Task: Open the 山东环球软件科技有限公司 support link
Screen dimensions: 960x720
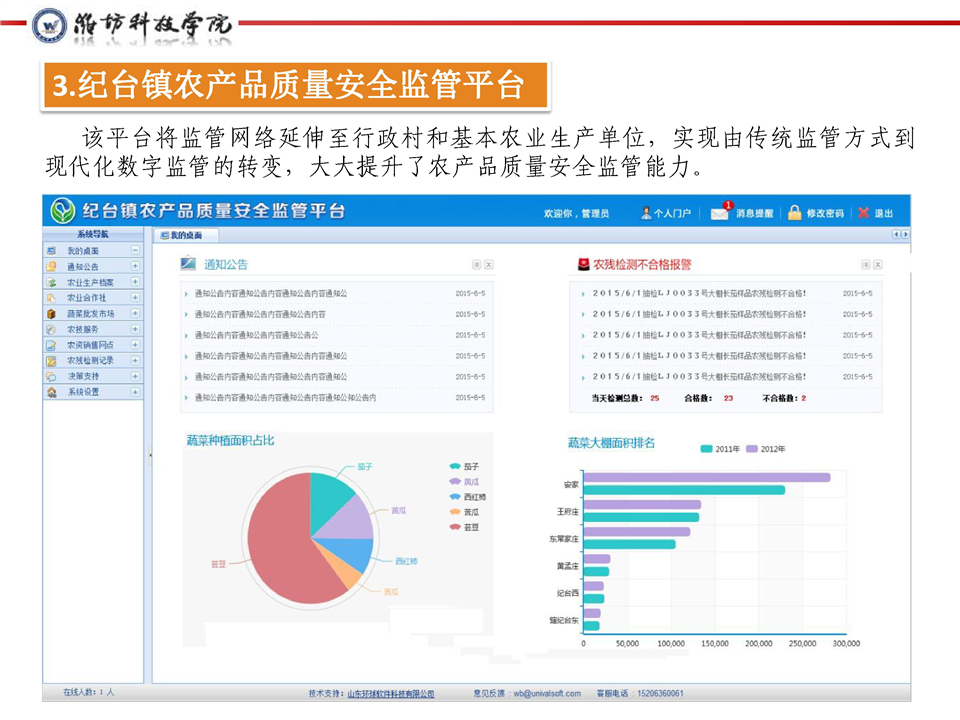Action: pos(390,693)
